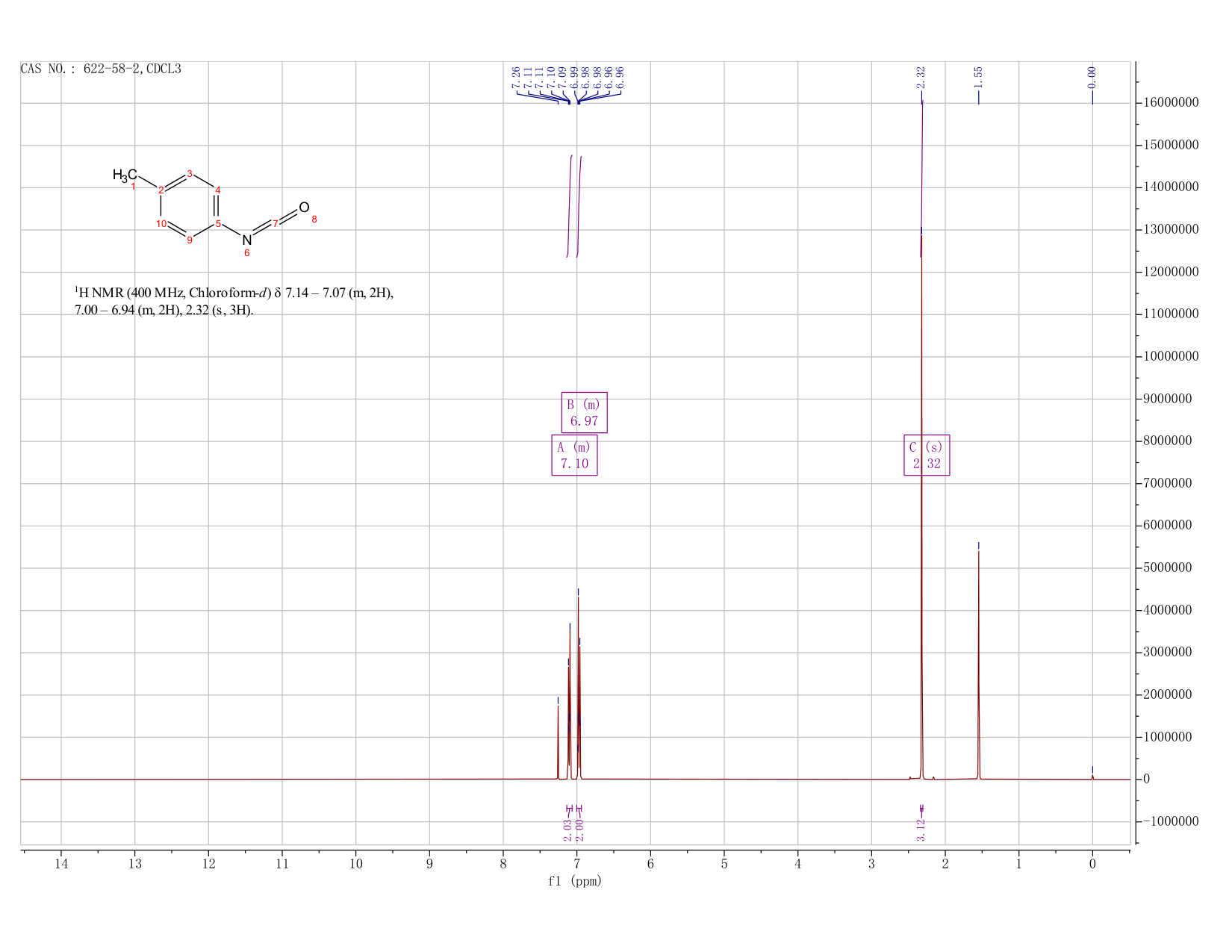Select multiplet box A (m) 7.10
The width and height of the screenshot is (1232, 952).
[x=574, y=455]
